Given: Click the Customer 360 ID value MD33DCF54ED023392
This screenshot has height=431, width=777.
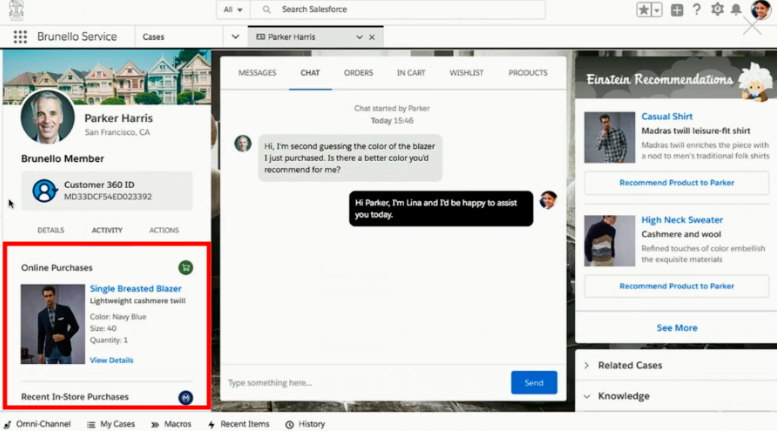Looking at the screenshot, I should click(108, 197).
